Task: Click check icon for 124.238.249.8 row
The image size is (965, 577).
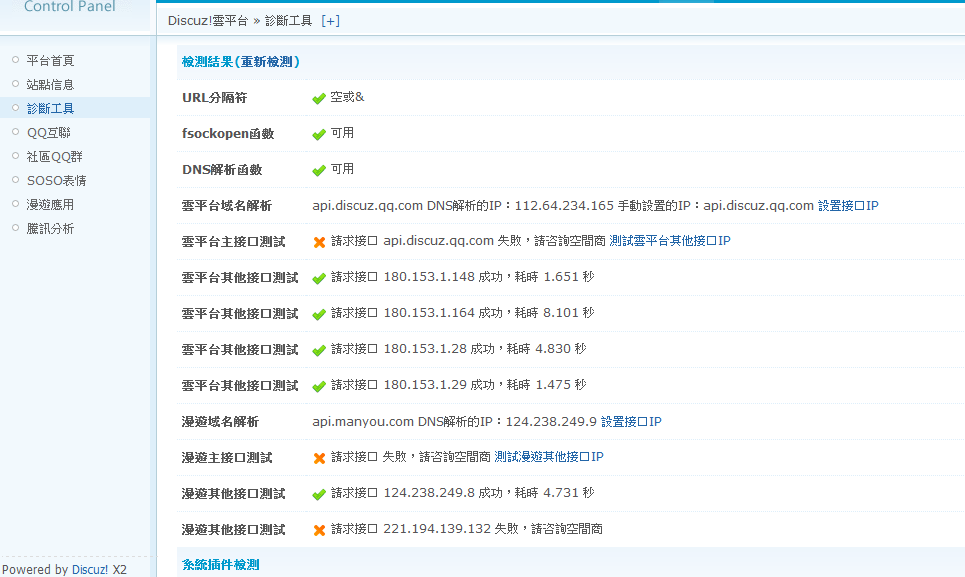Action: pos(319,495)
